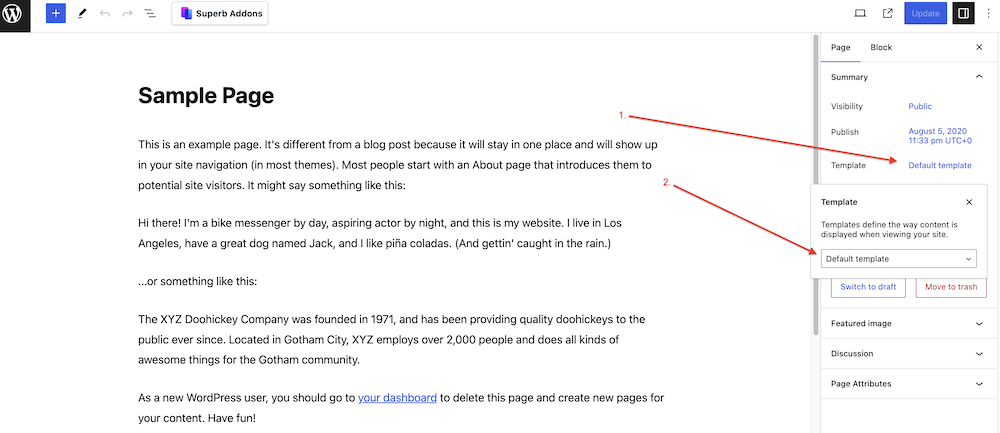Expand the Featured image section
Screen dimensions: 1000x433
point(910,323)
